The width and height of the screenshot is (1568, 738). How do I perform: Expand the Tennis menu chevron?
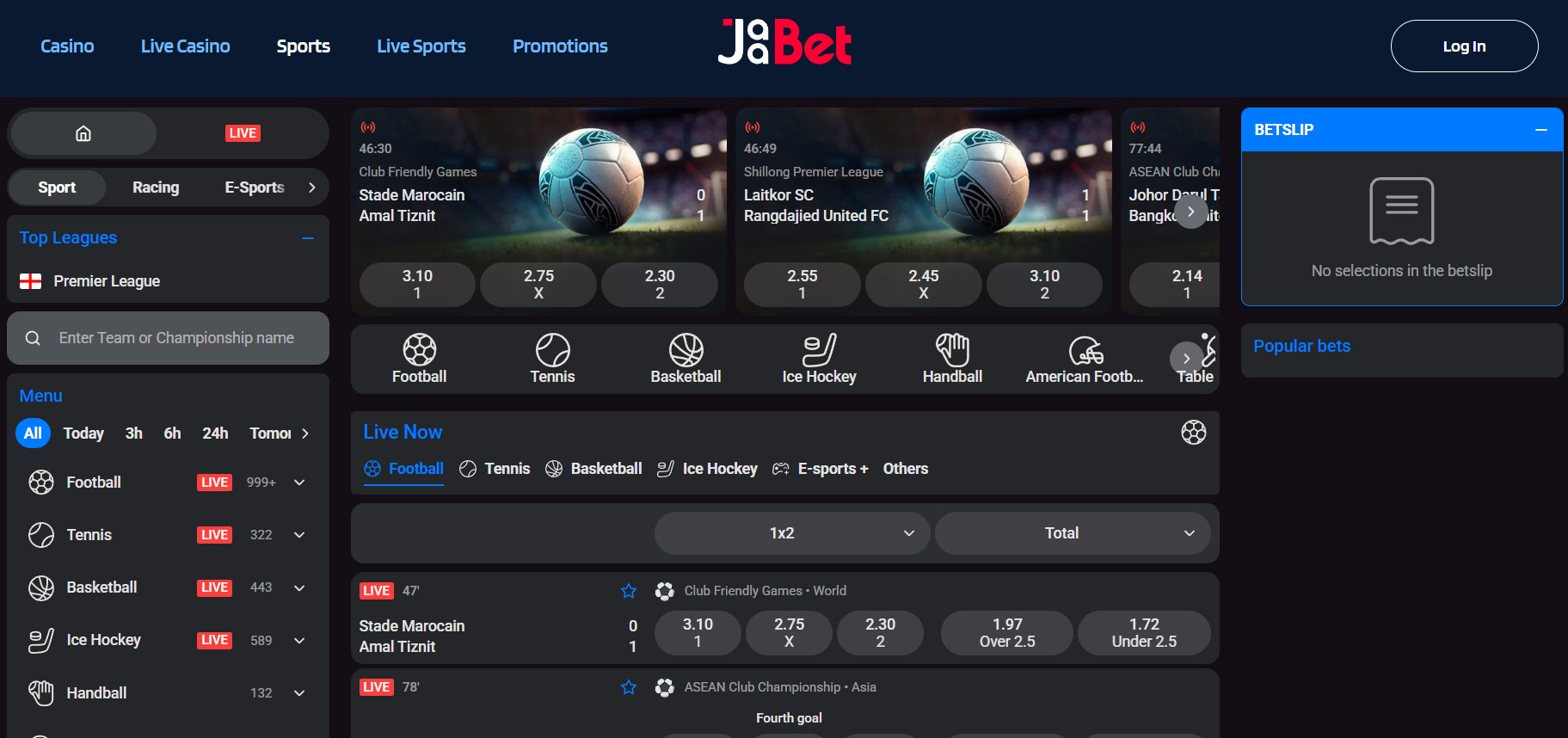click(x=299, y=535)
